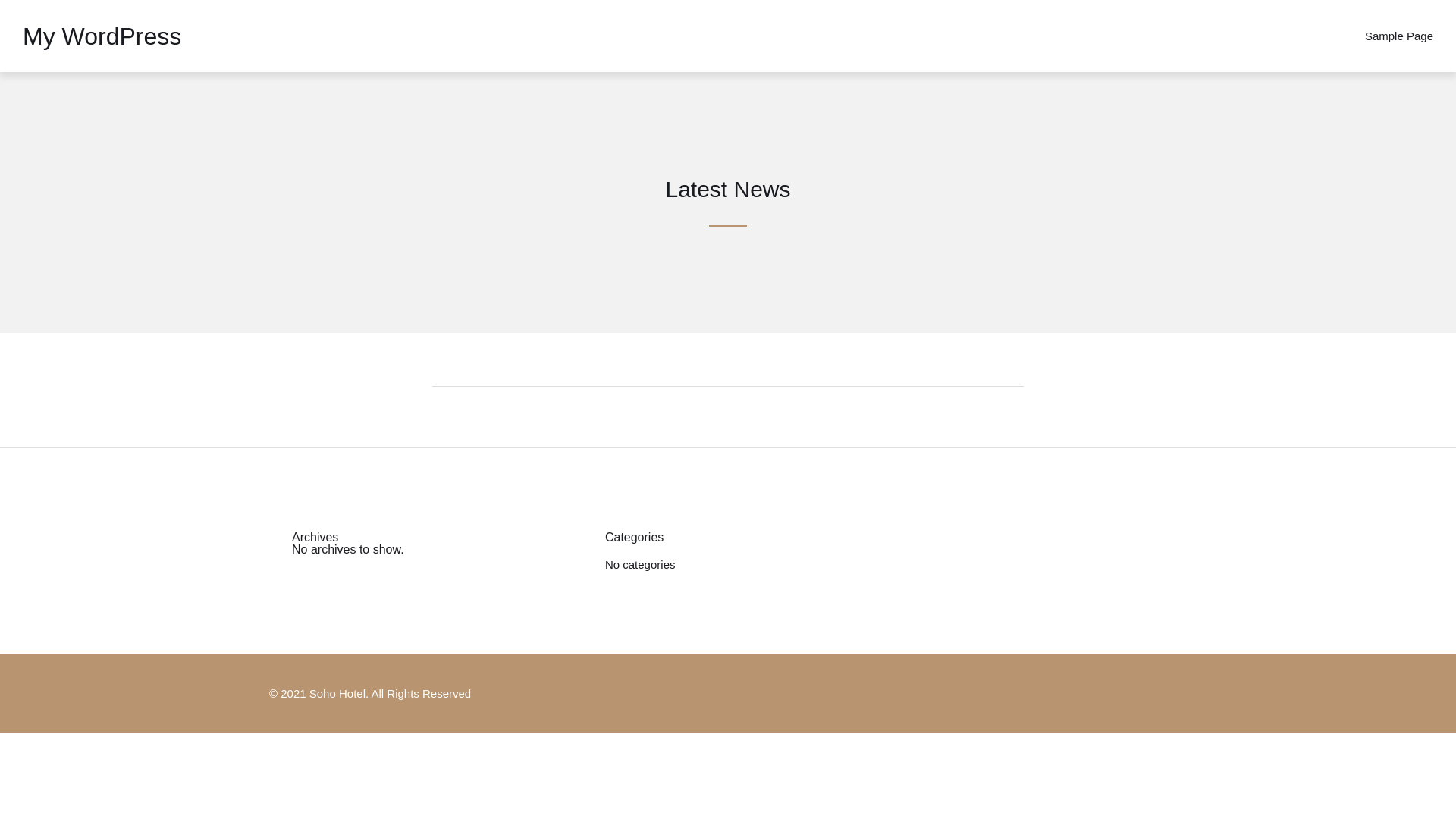Image resolution: width=1456 pixels, height=819 pixels.
Task: Click the Latest News heading
Action: pos(728,190)
